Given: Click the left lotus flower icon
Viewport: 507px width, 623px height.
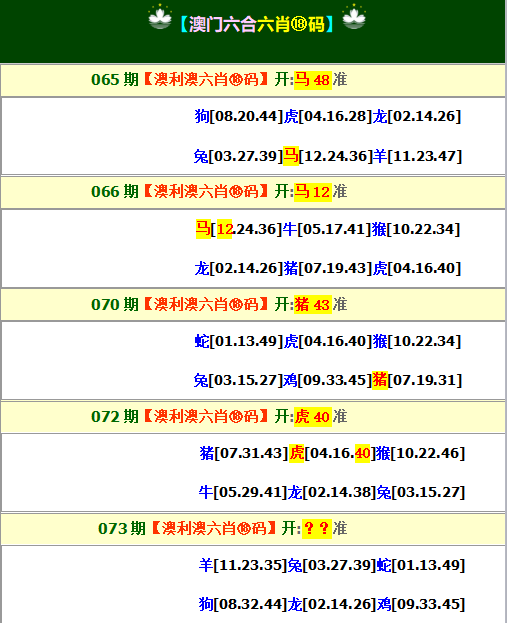Looking at the screenshot, I should pos(160,17).
